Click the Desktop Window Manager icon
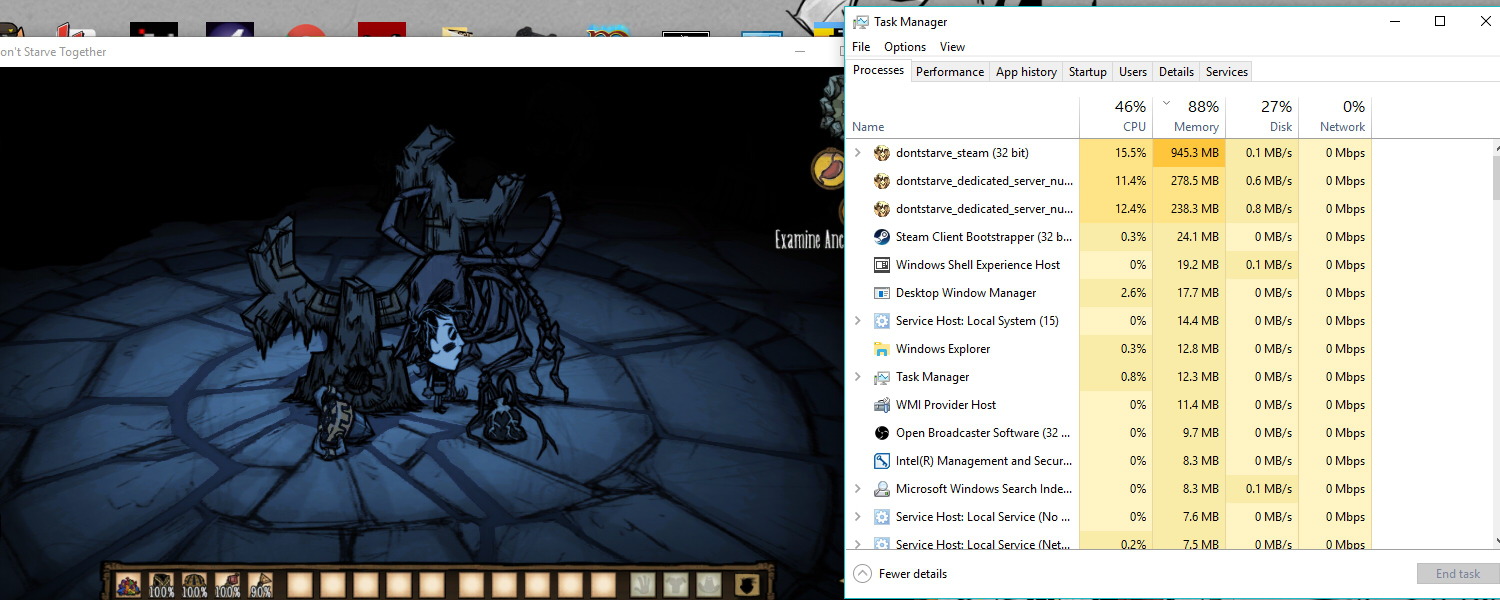The image size is (1500, 600). coord(881,293)
